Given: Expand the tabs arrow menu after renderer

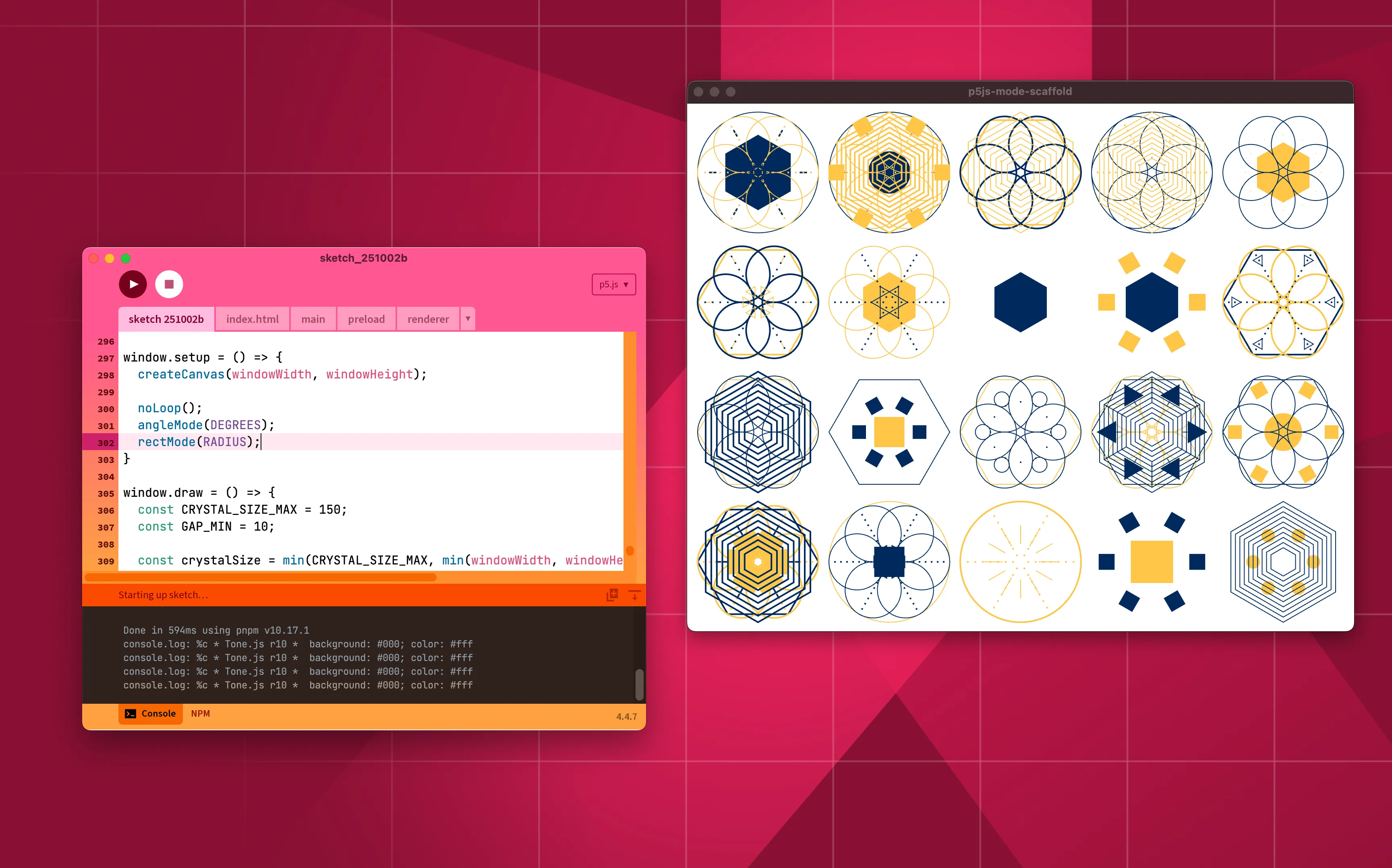Looking at the screenshot, I should click(468, 318).
